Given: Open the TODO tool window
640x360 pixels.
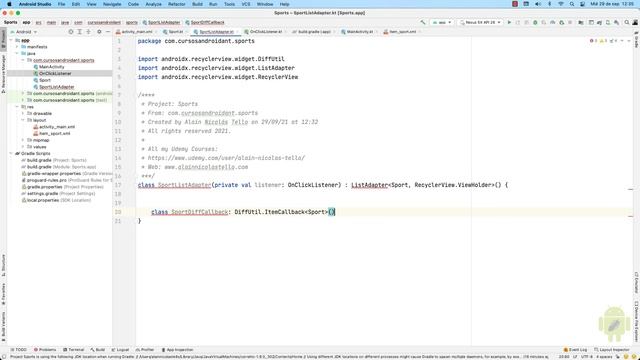Looking at the screenshot, I should (x=18, y=350).
